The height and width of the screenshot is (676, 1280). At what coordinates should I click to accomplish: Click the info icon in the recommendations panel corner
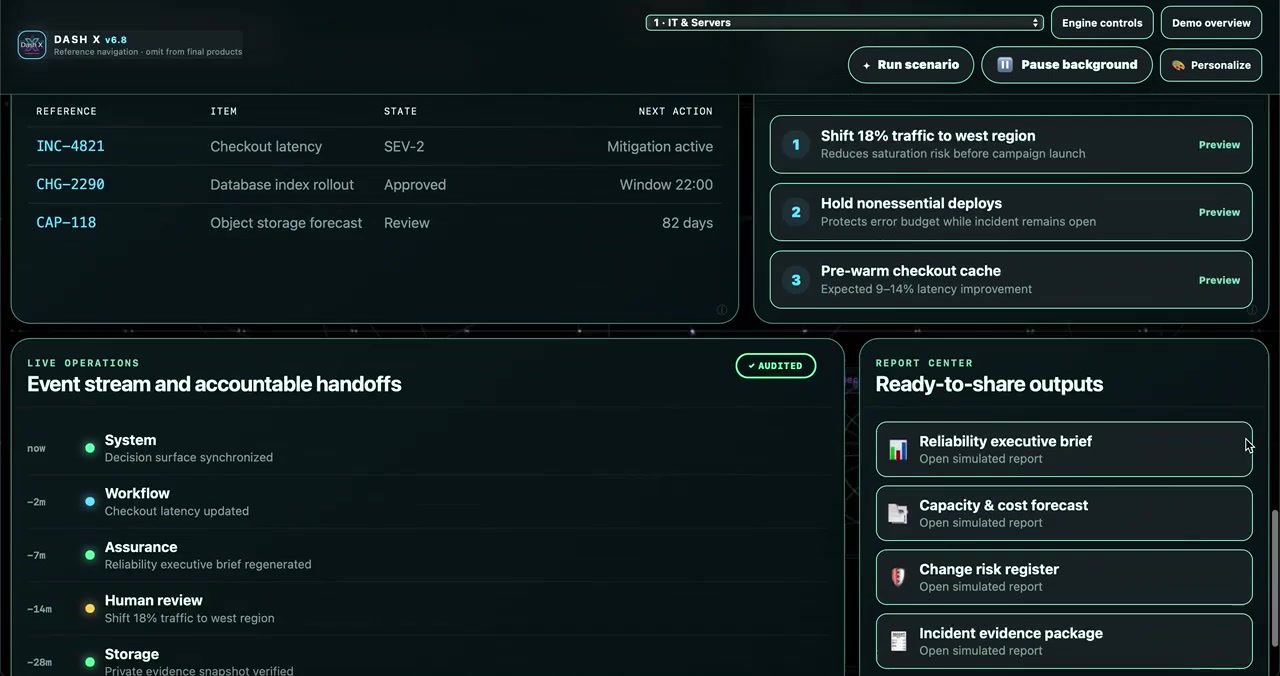1252,310
